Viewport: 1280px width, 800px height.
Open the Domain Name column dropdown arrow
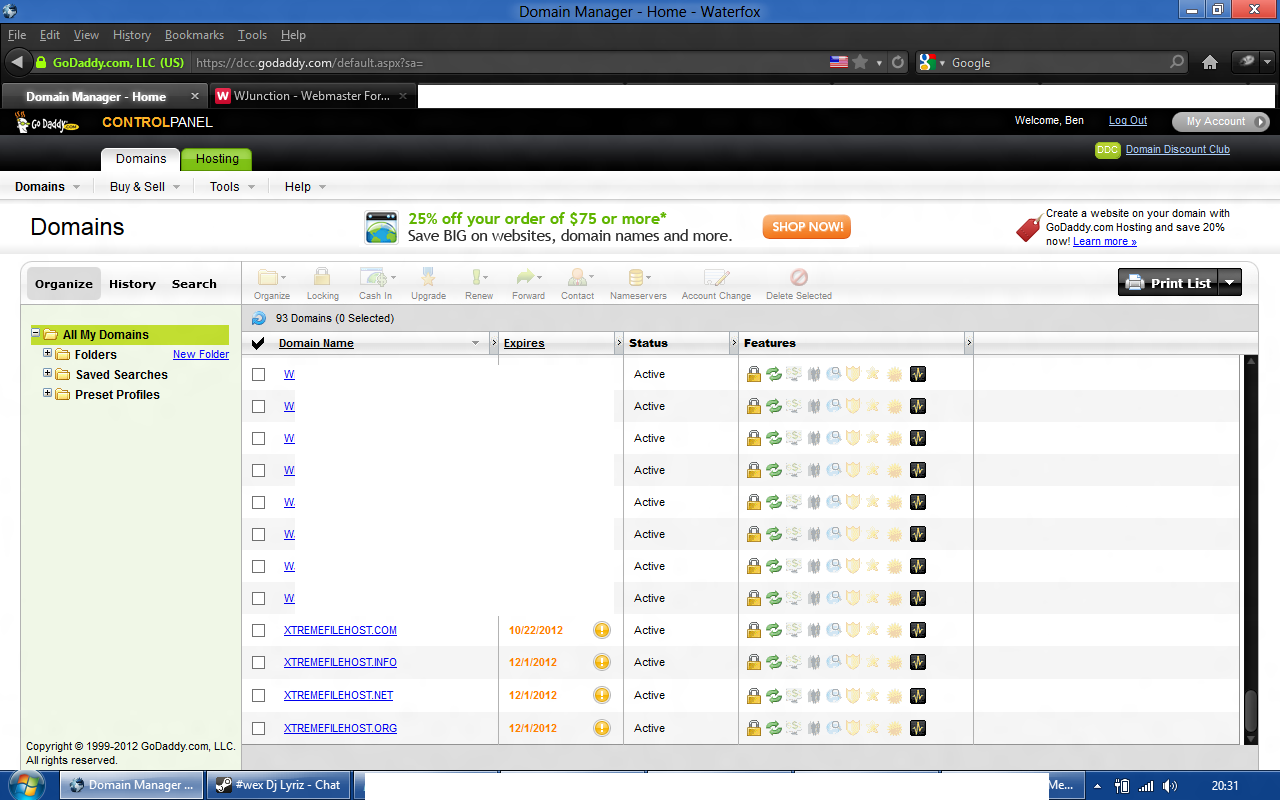tap(475, 343)
